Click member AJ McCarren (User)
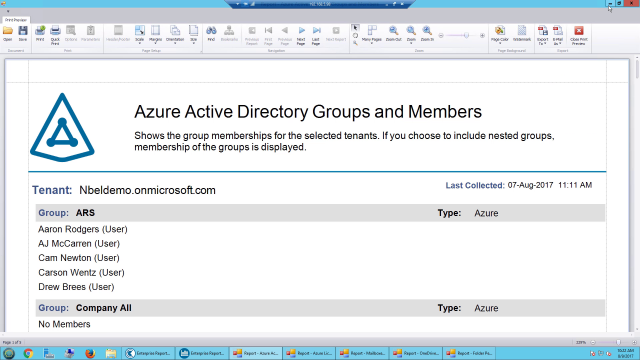Screen dimensions: 640x360 point(79,244)
